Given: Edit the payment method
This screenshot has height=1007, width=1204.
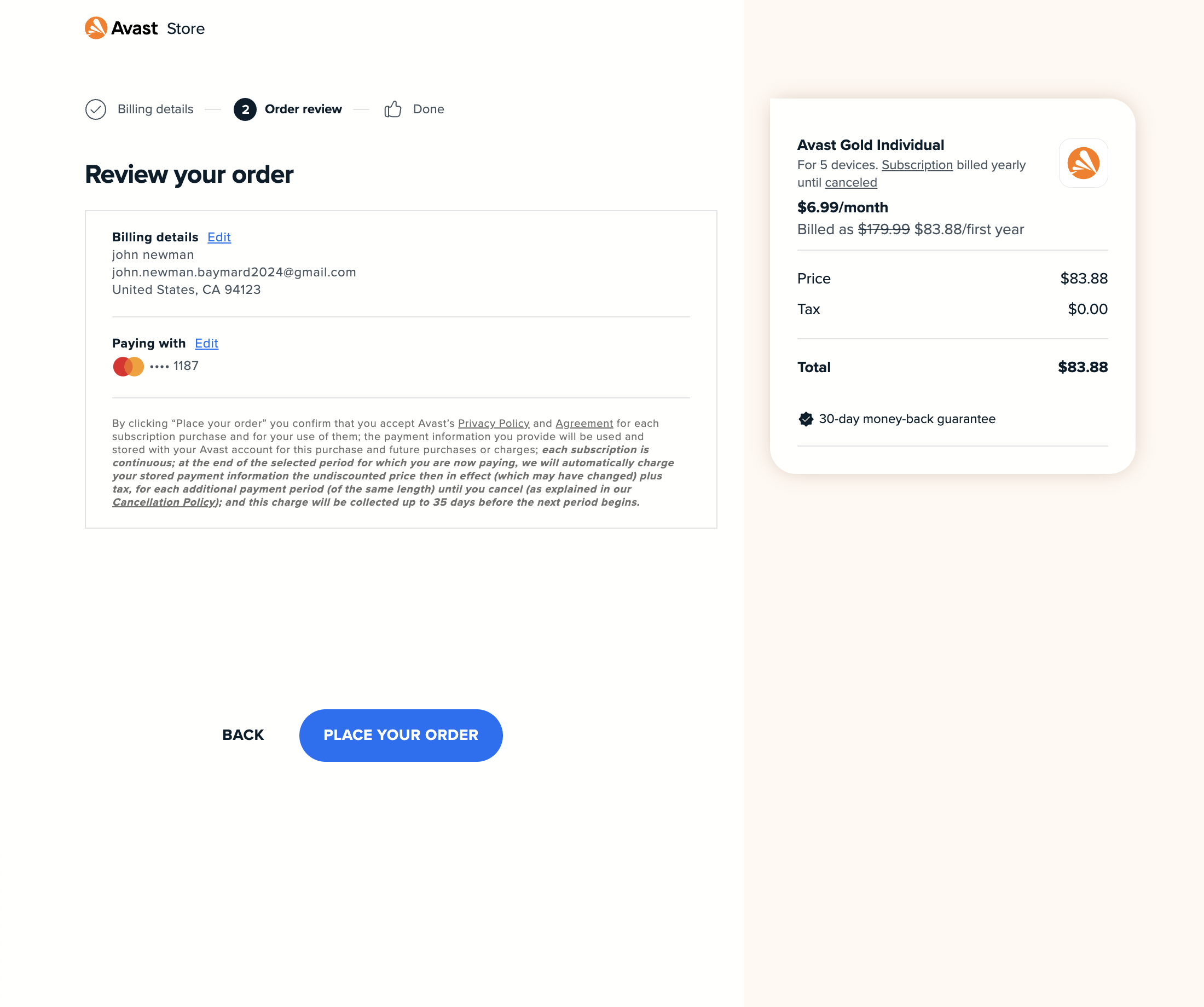Looking at the screenshot, I should click(206, 344).
